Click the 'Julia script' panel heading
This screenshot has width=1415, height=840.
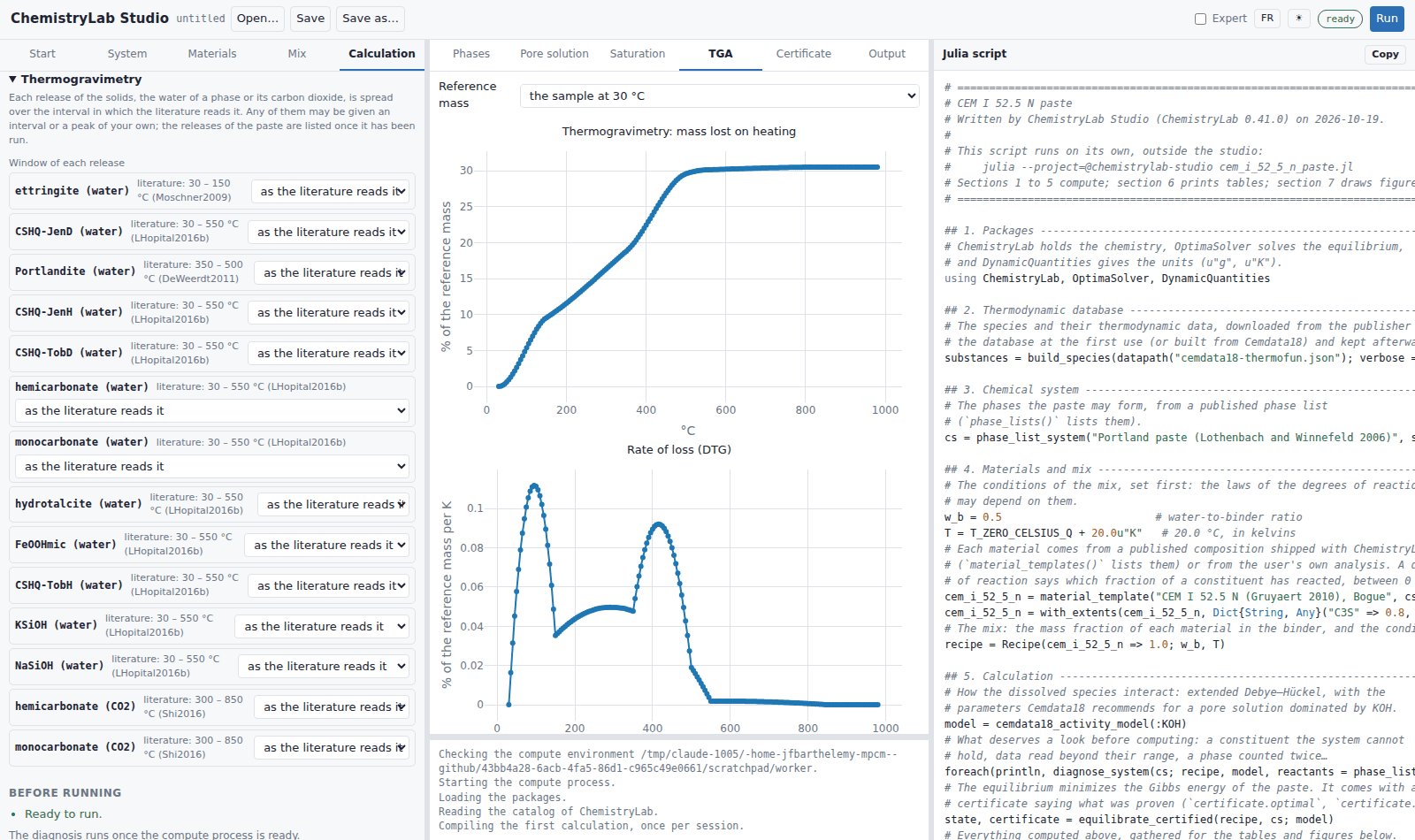click(x=975, y=54)
